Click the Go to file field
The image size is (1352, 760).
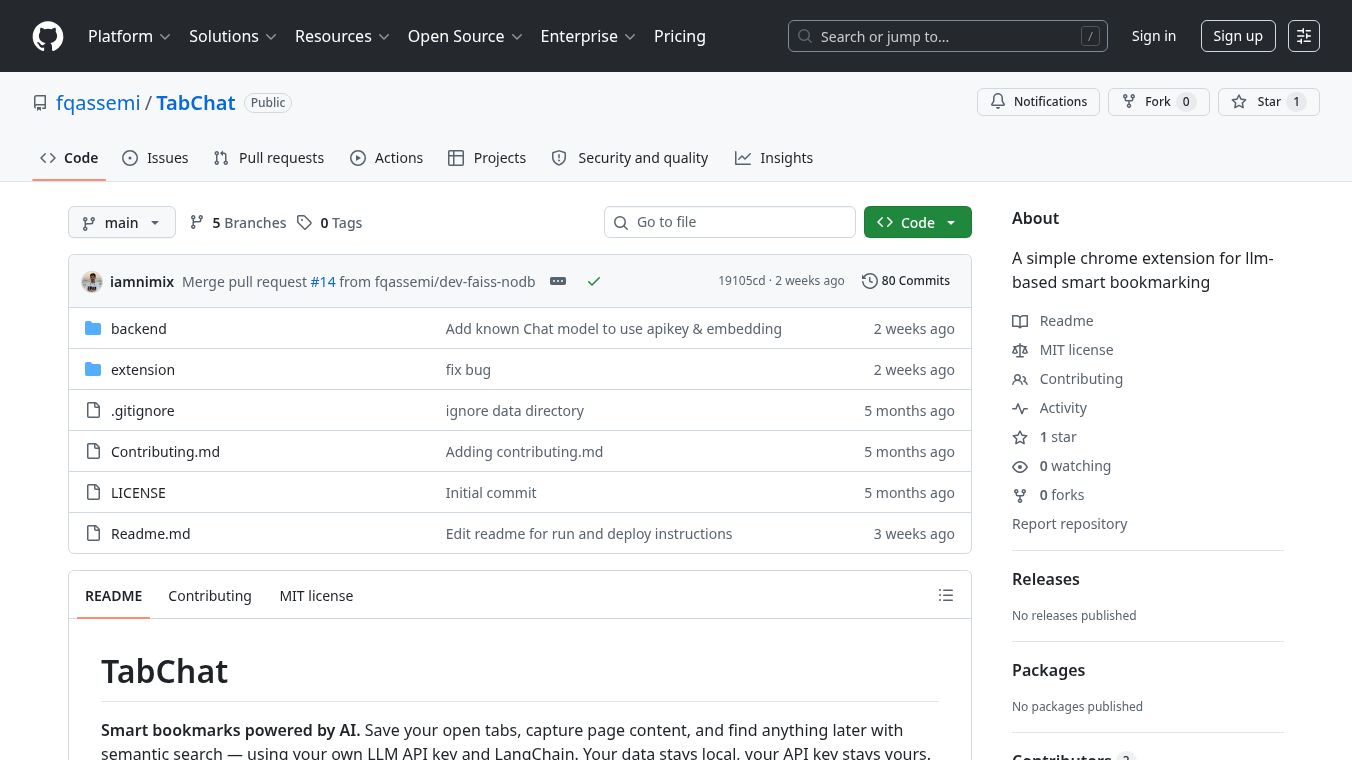[x=730, y=222]
